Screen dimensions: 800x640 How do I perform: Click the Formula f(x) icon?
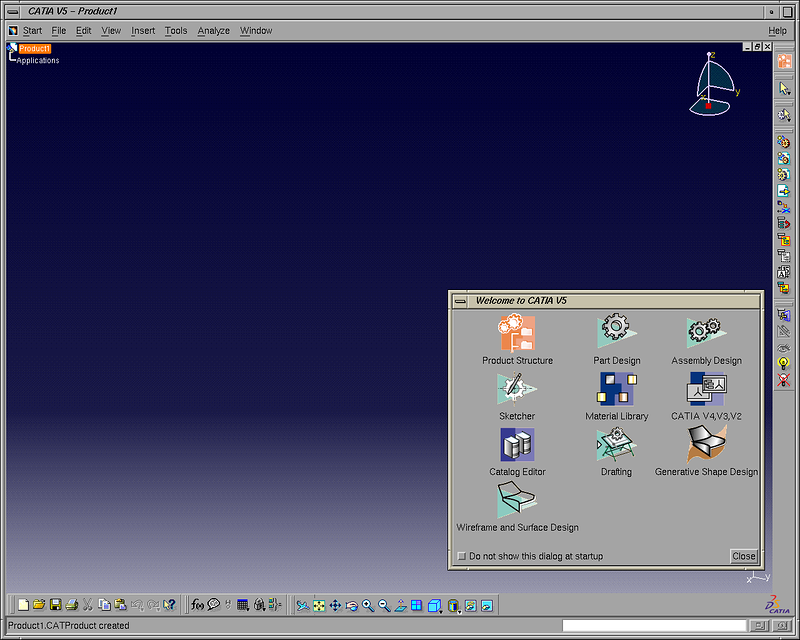(x=198, y=605)
